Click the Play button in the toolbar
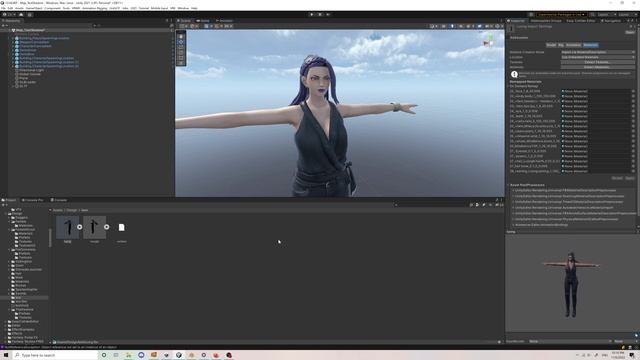Screen dimensions: 640x360 (x=312, y=14)
